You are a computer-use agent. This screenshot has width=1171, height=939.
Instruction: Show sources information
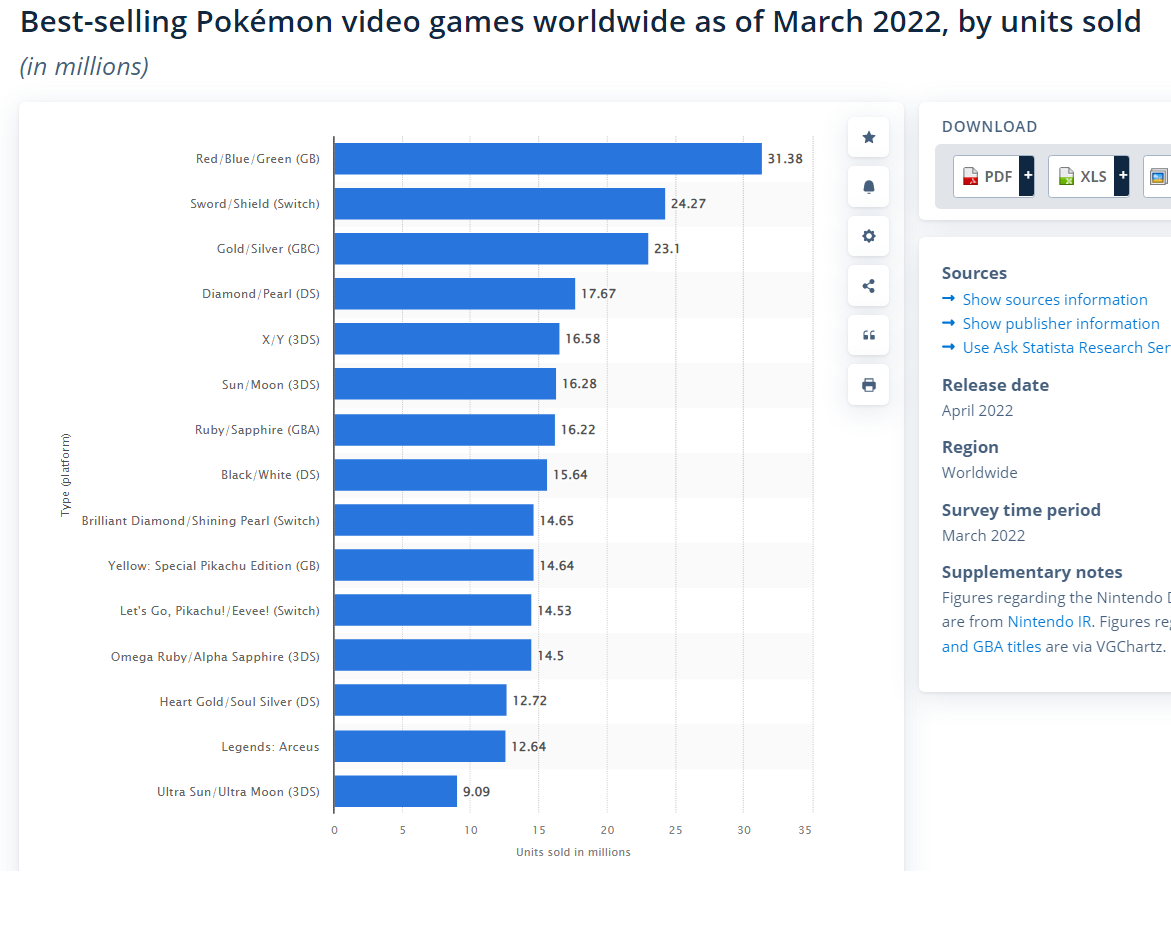1054,299
